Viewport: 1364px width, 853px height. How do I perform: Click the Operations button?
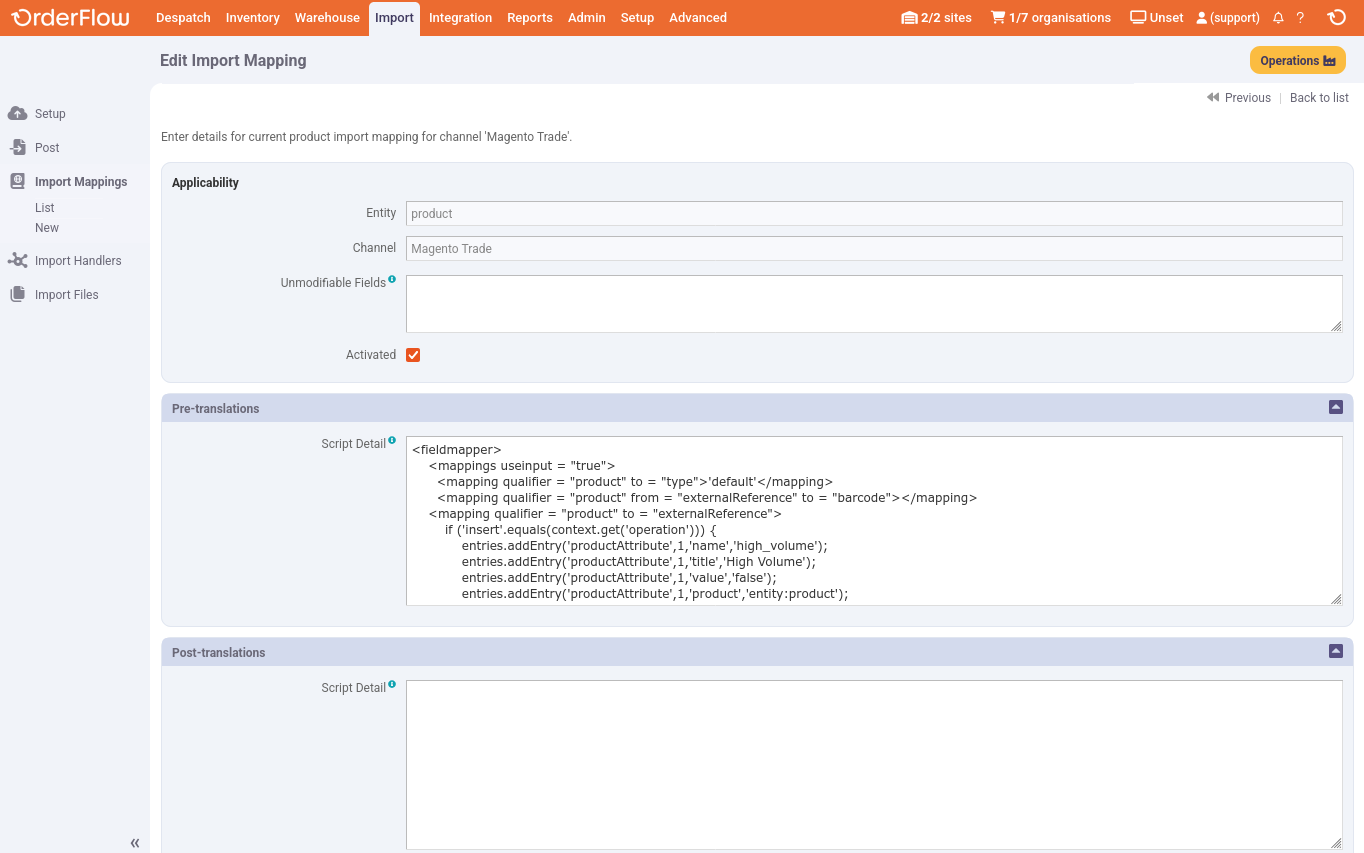tap(1297, 60)
